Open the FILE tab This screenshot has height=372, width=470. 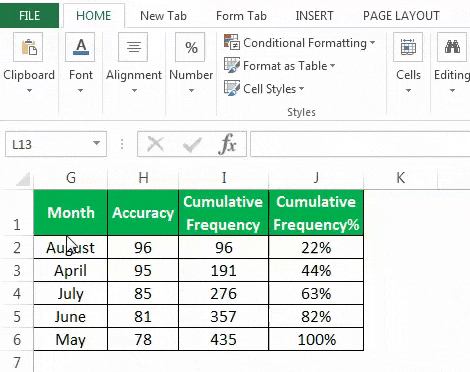point(29,16)
